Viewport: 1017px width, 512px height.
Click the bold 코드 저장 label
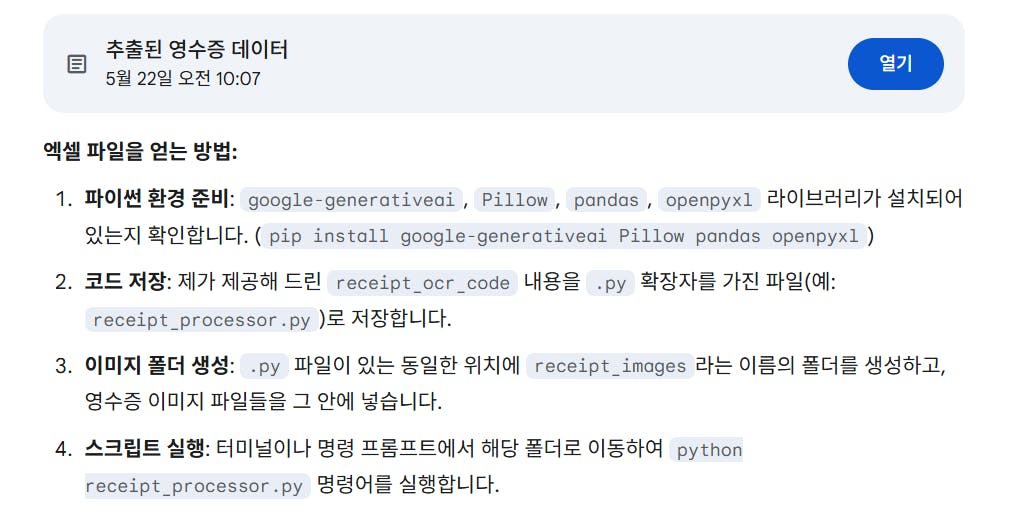pos(125,282)
